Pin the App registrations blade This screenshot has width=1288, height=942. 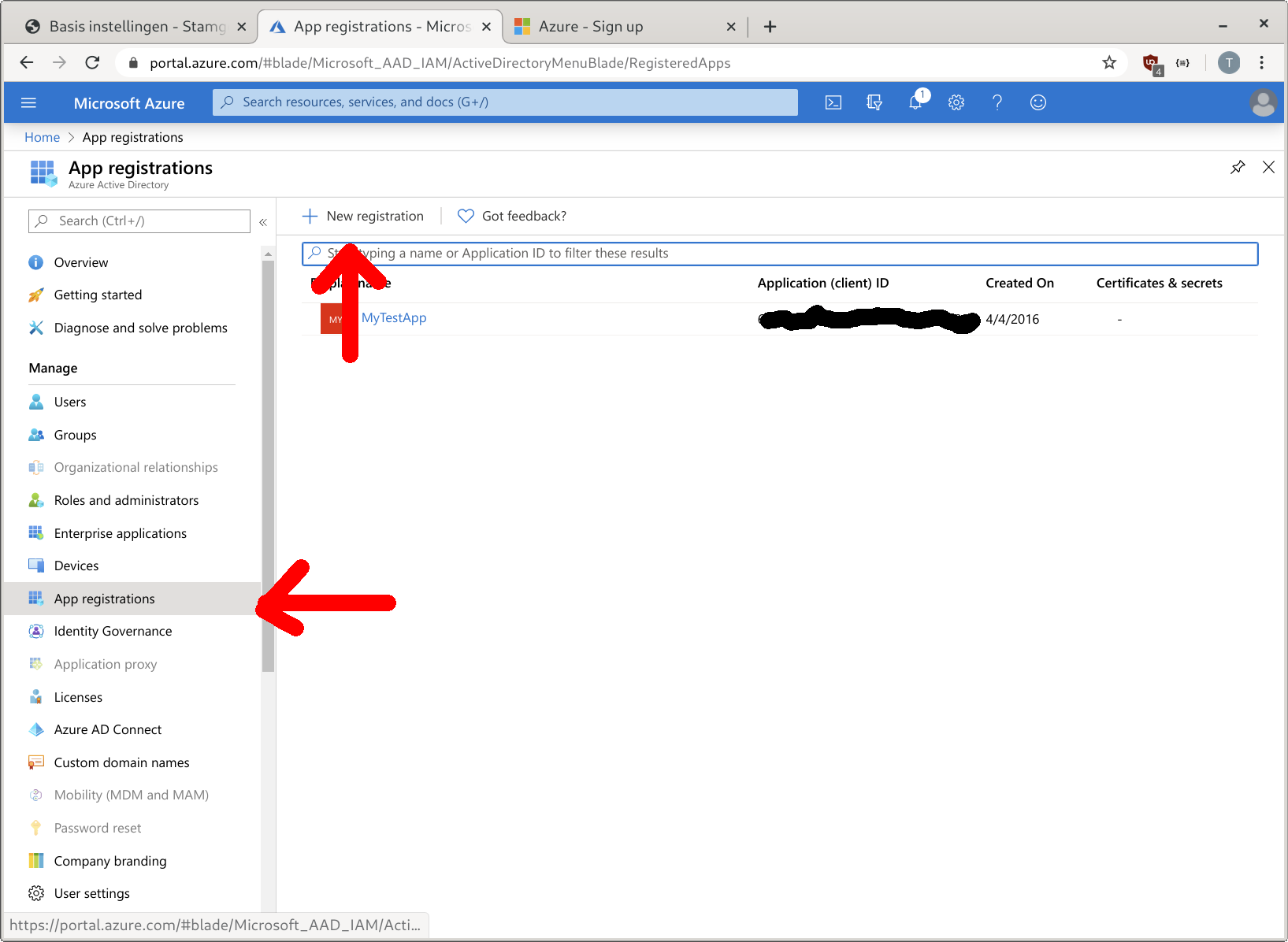[x=1238, y=167]
